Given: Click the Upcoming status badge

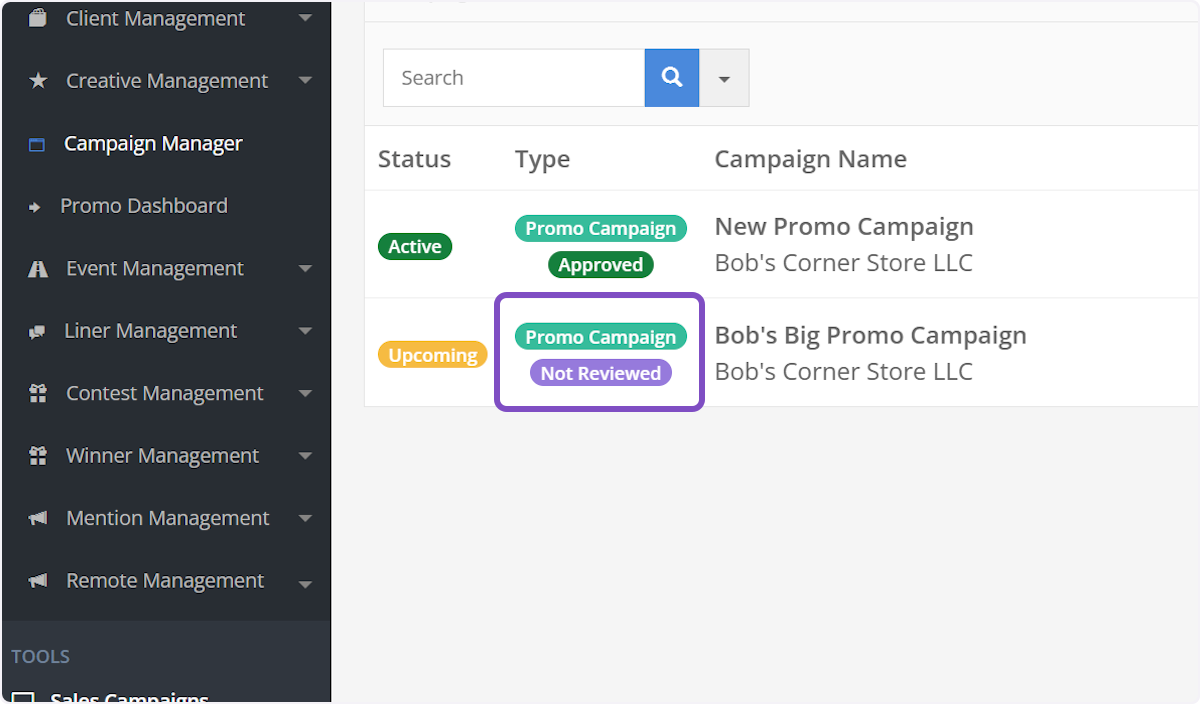Looking at the screenshot, I should coord(432,355).
